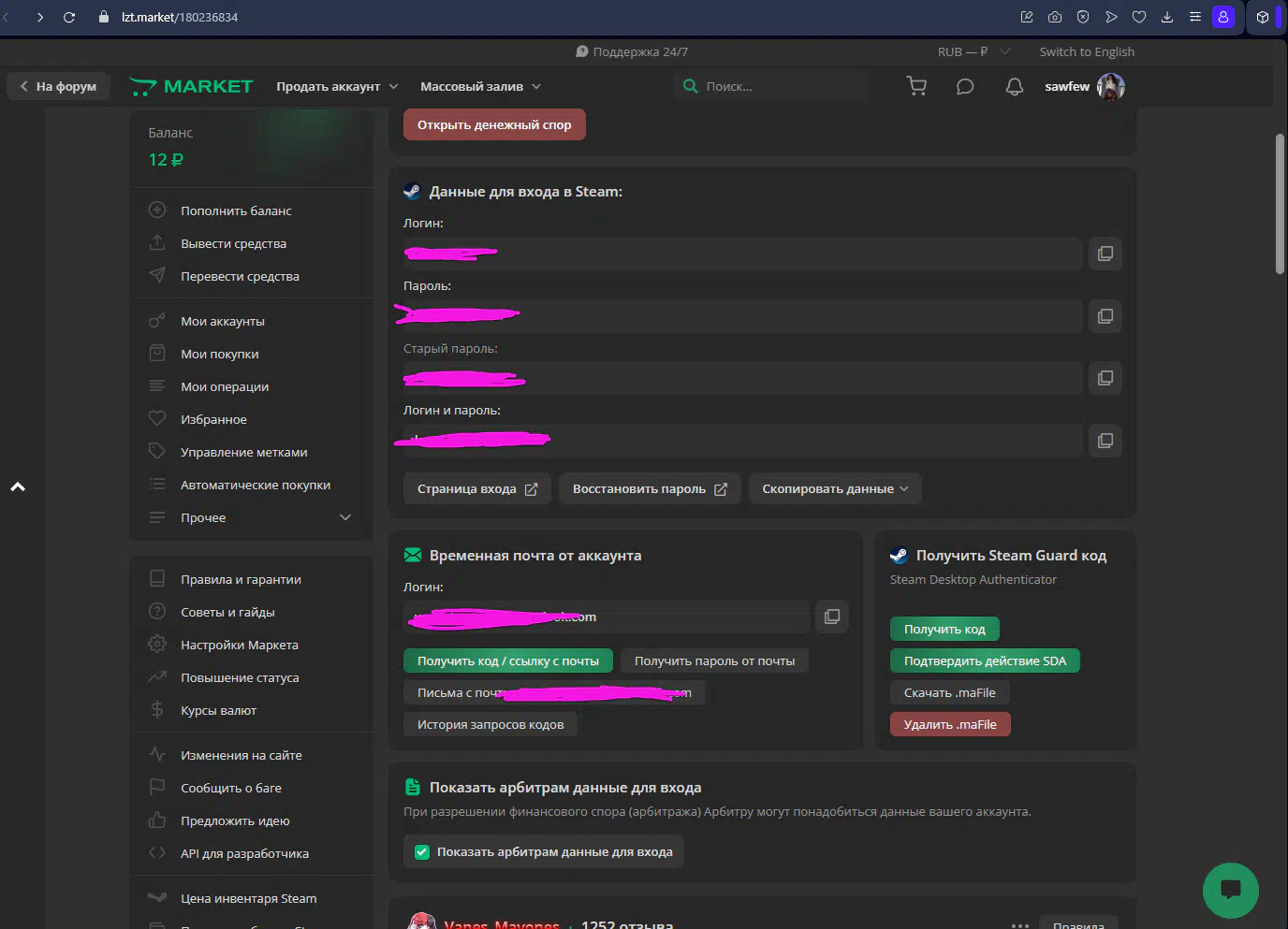The width and height of the screenshot is (1288, 929).
Task: Open the messages chat bubble icon
Action: 965,87
